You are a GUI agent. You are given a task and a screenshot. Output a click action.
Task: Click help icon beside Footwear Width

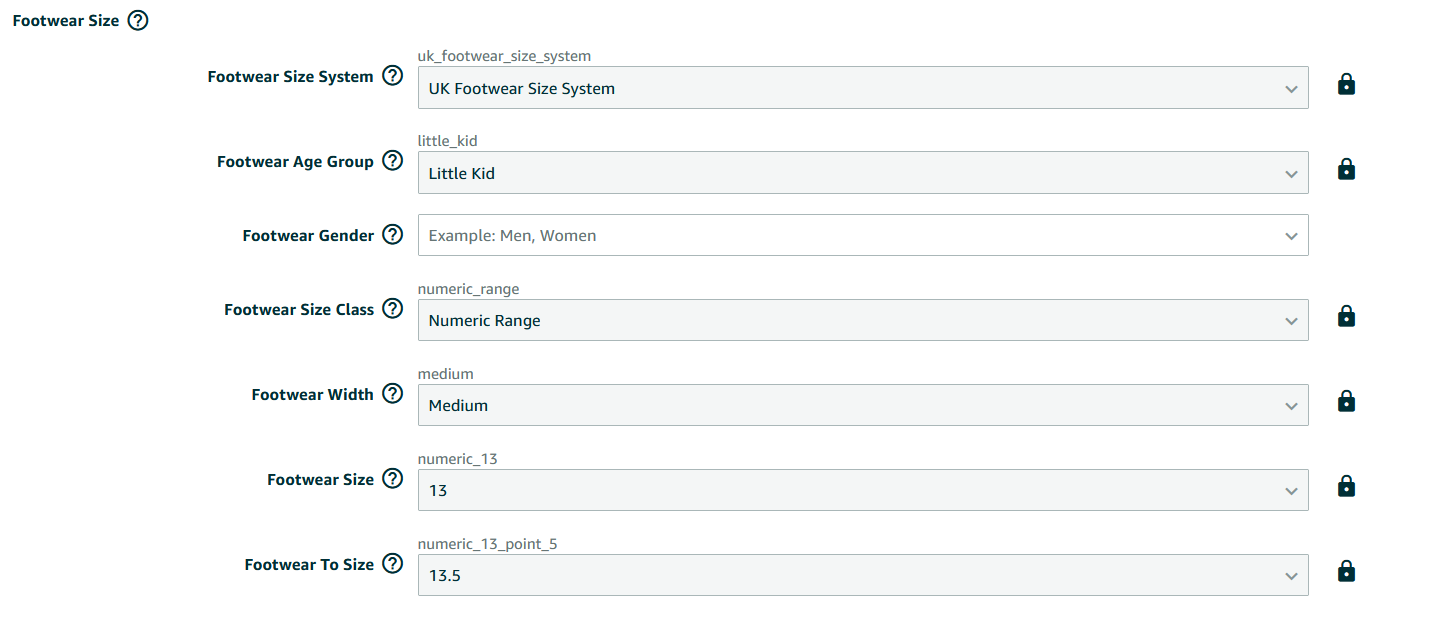click(393, 394)
